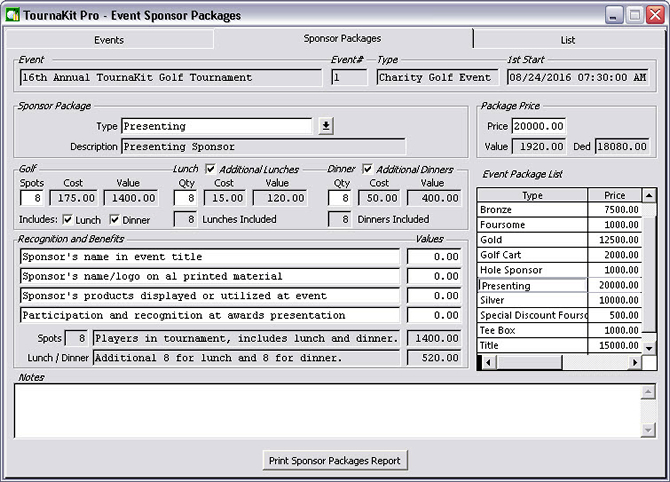This screenshot has height=482, width=670.
Task: Click the Event# field
Action: (349, 78)
